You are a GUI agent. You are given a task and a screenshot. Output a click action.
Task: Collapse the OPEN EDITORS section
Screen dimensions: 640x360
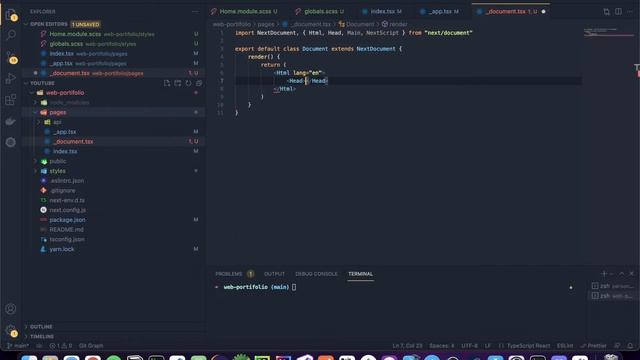(x=27, y=24)
